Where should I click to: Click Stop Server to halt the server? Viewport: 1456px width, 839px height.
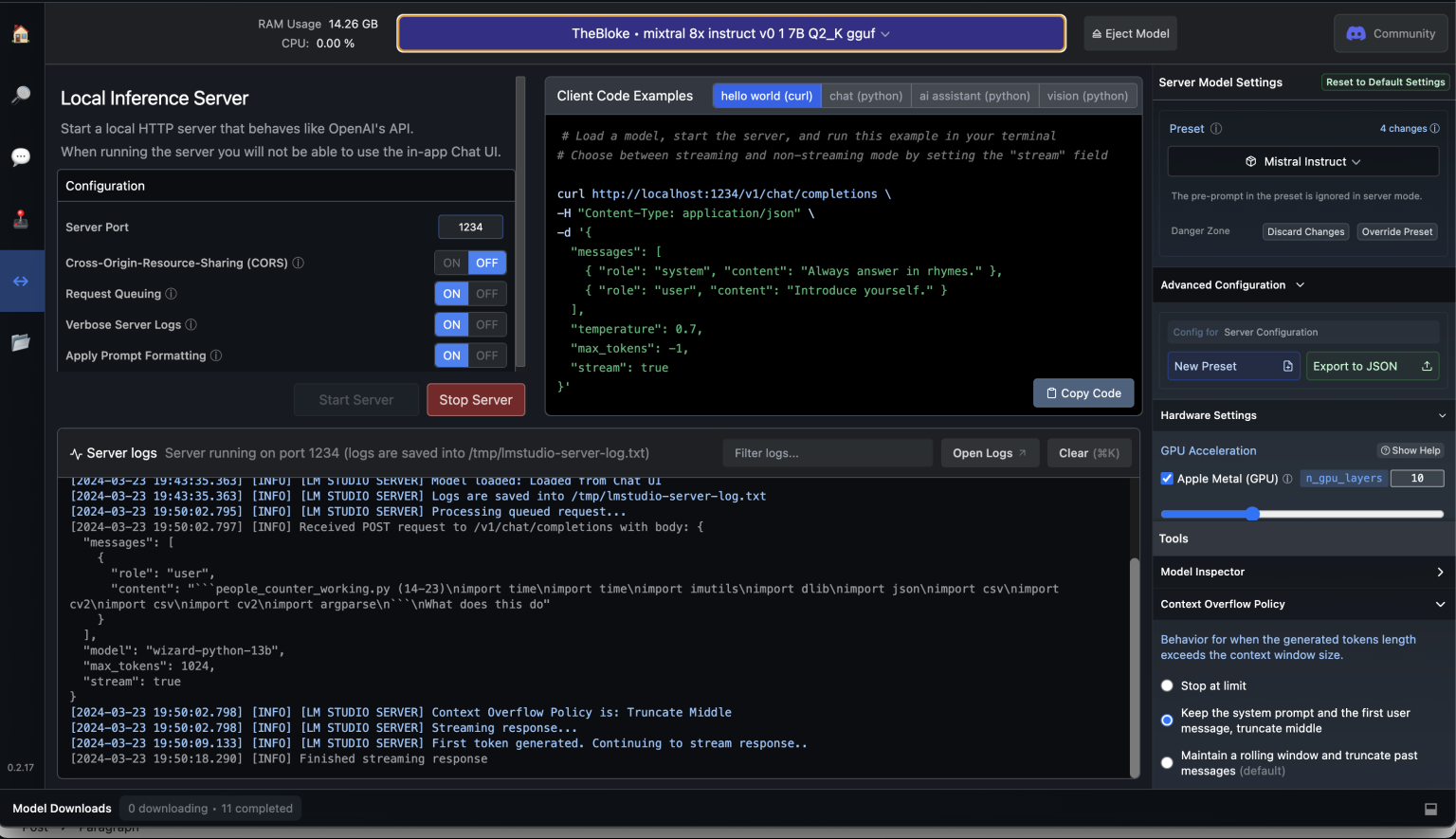click(476, 399)
